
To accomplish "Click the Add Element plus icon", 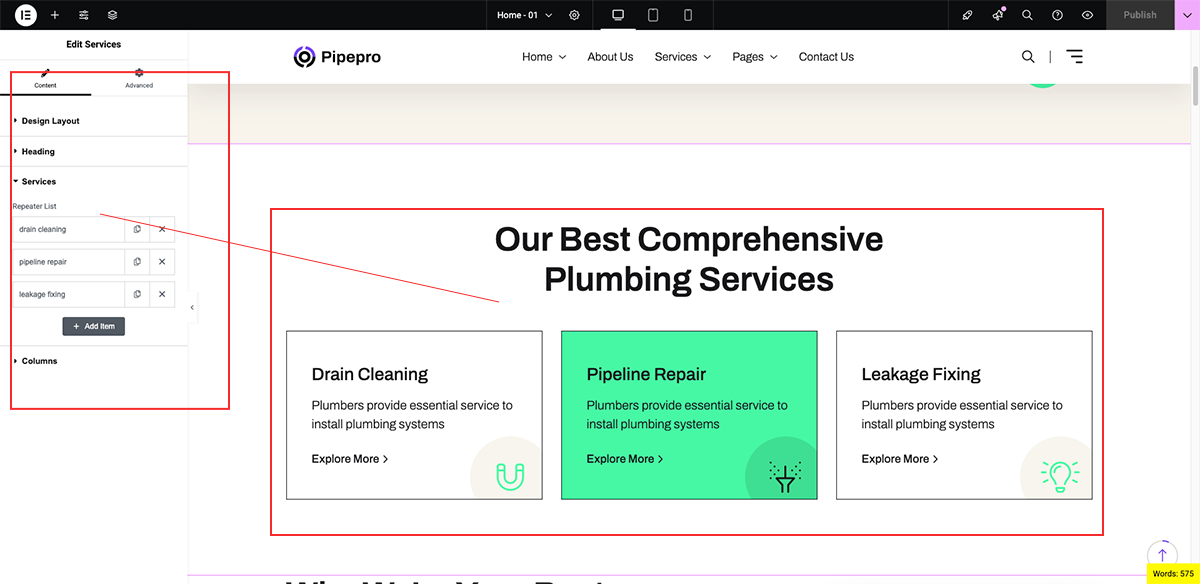I will point(55,15).
